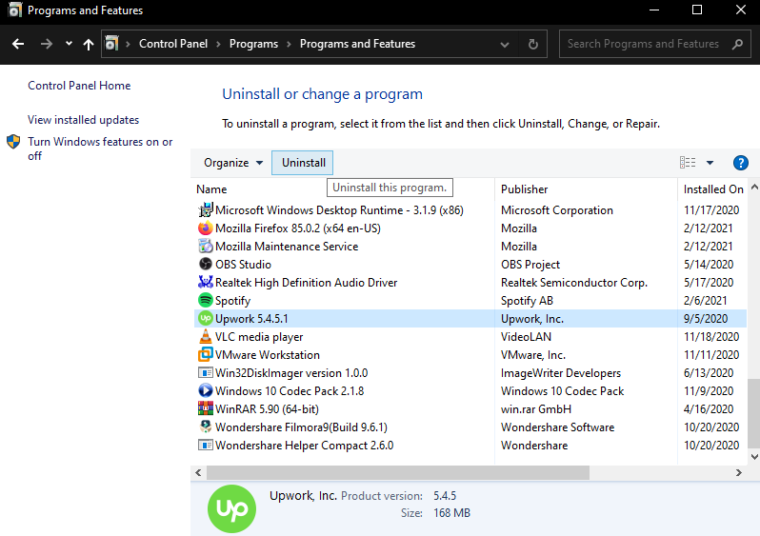Open View installed updates link
The width and height of the screenshot is (760, 536).
coord(83,120)
